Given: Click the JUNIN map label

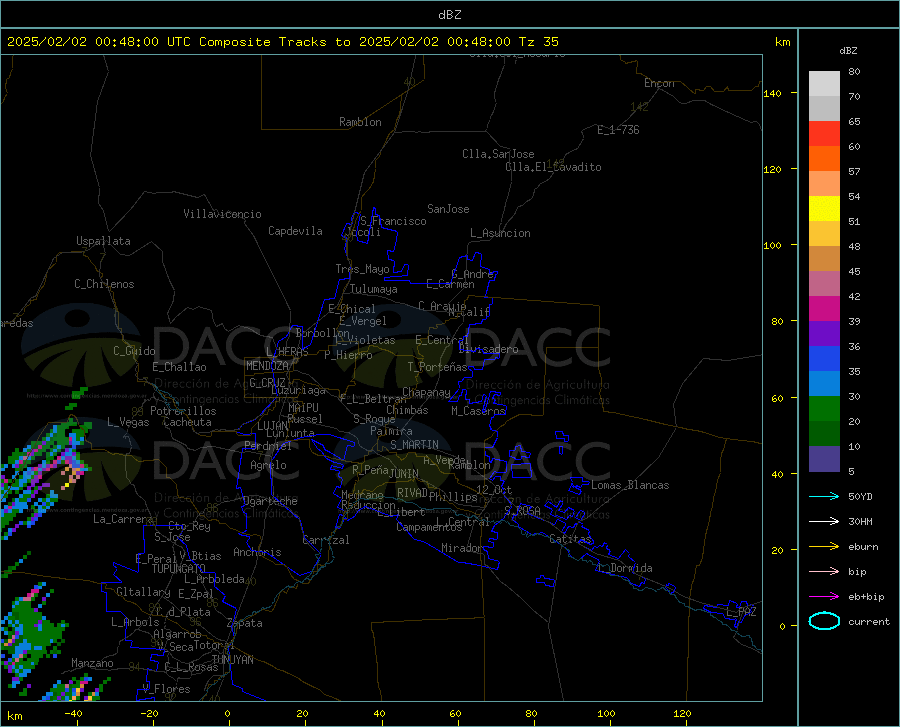Looking at the screenshot, I should [x=404, y=473].
